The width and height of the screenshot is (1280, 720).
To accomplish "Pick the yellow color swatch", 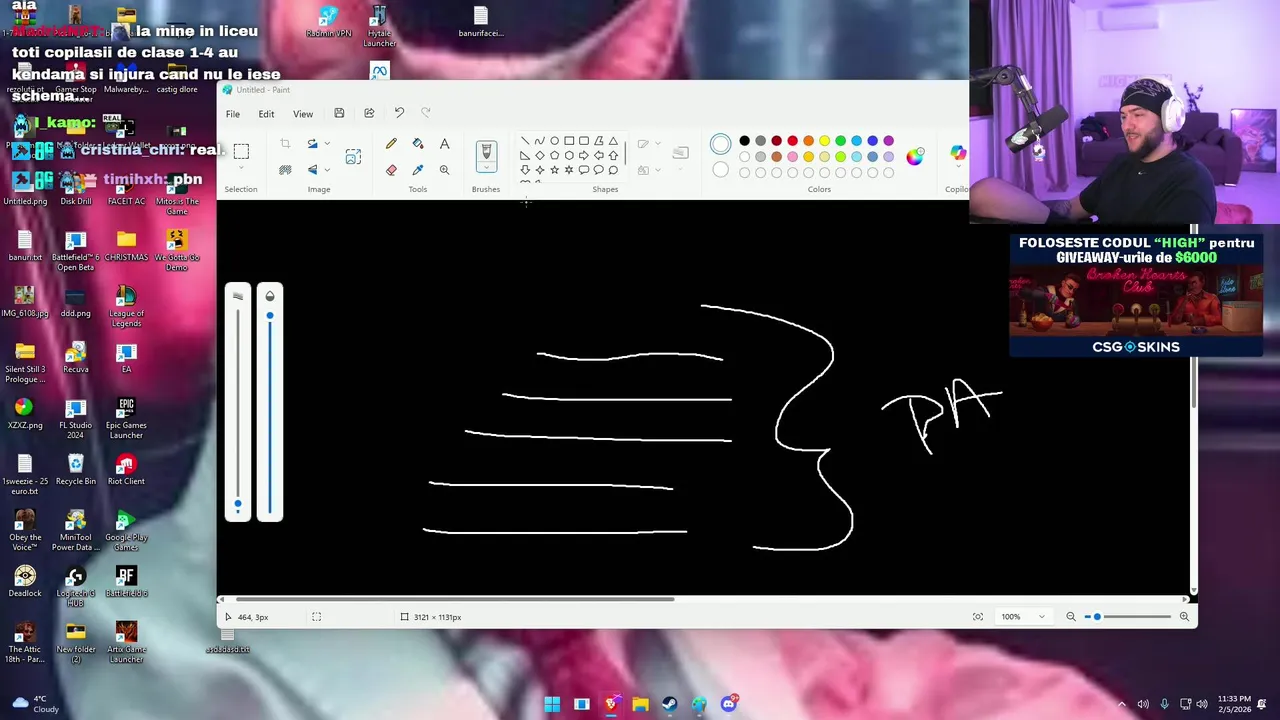I will (x=824, y=141).
